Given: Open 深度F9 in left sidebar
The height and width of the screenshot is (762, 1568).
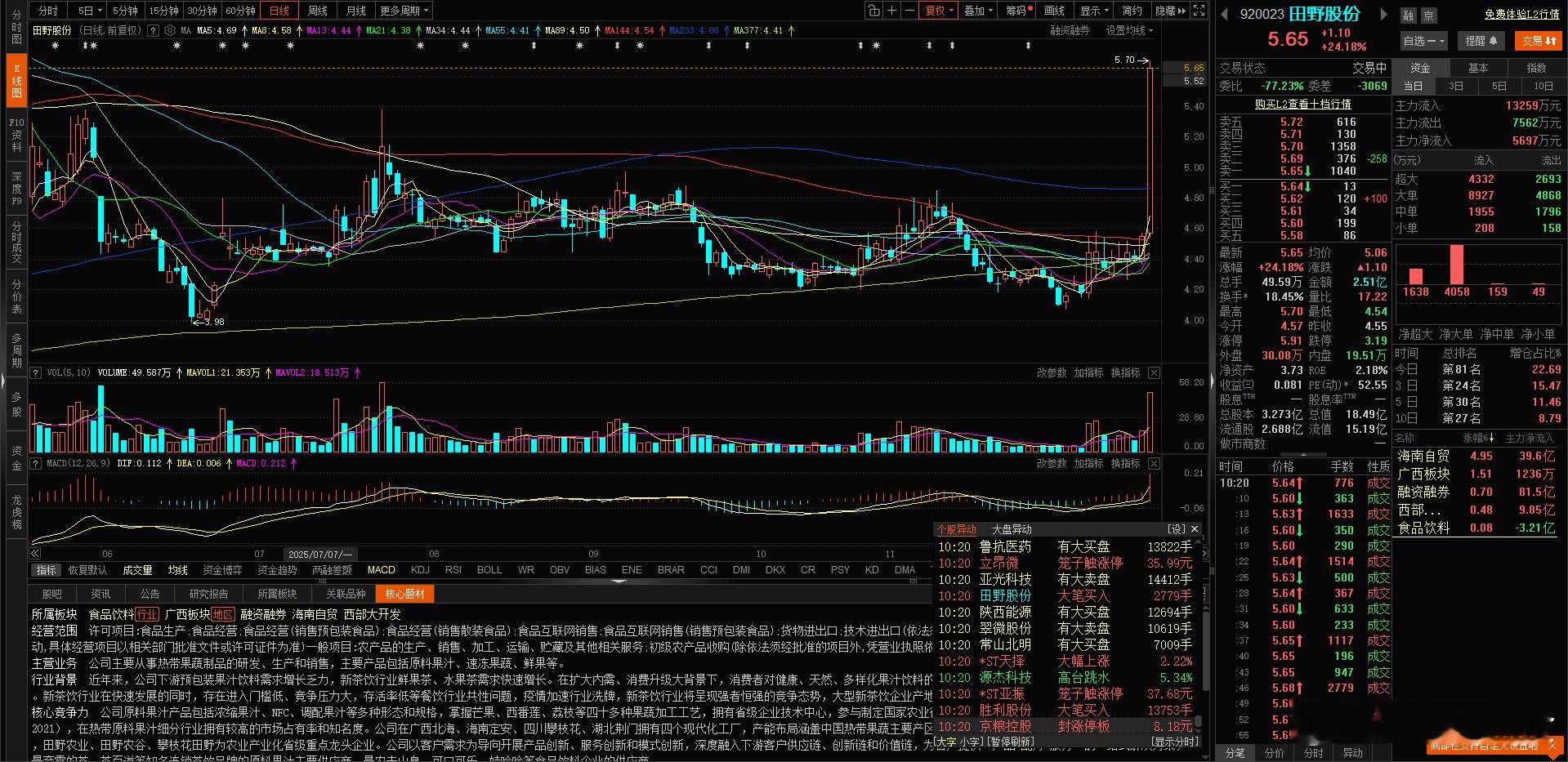Looking at the screenshot, I should coord(16,189).
